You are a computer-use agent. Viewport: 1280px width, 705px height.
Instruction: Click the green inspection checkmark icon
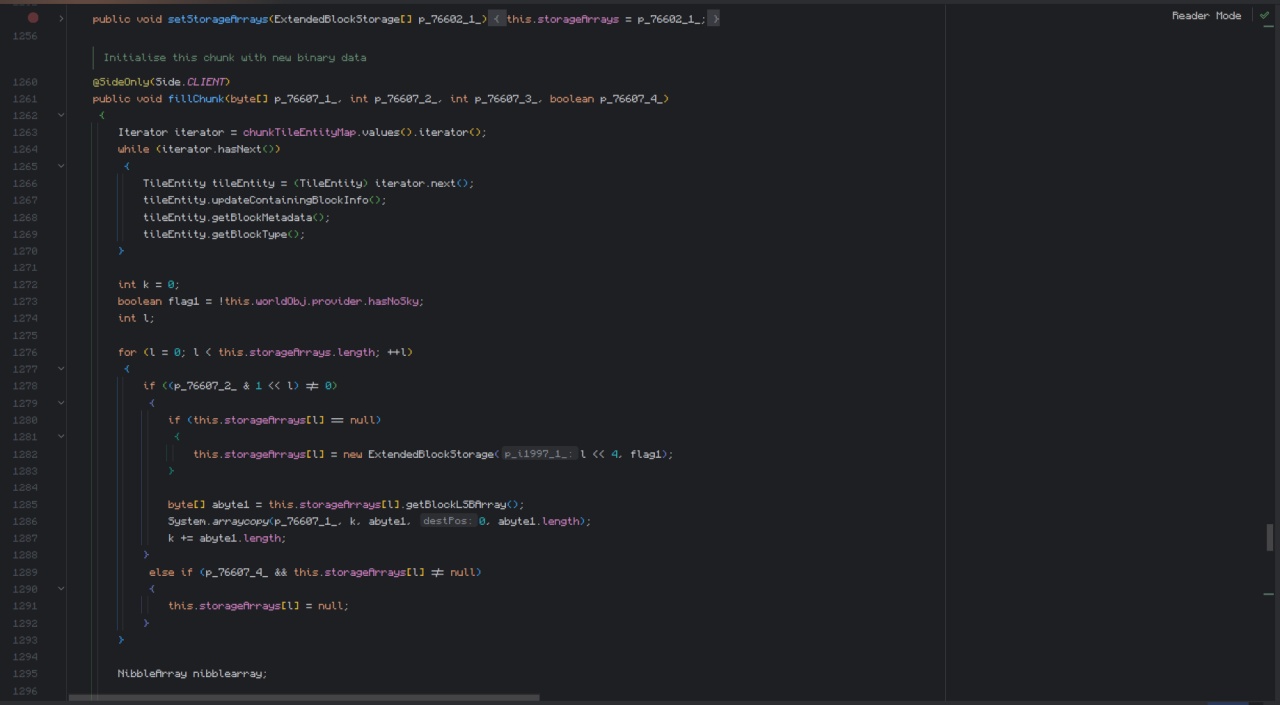tap(1264, 16)
